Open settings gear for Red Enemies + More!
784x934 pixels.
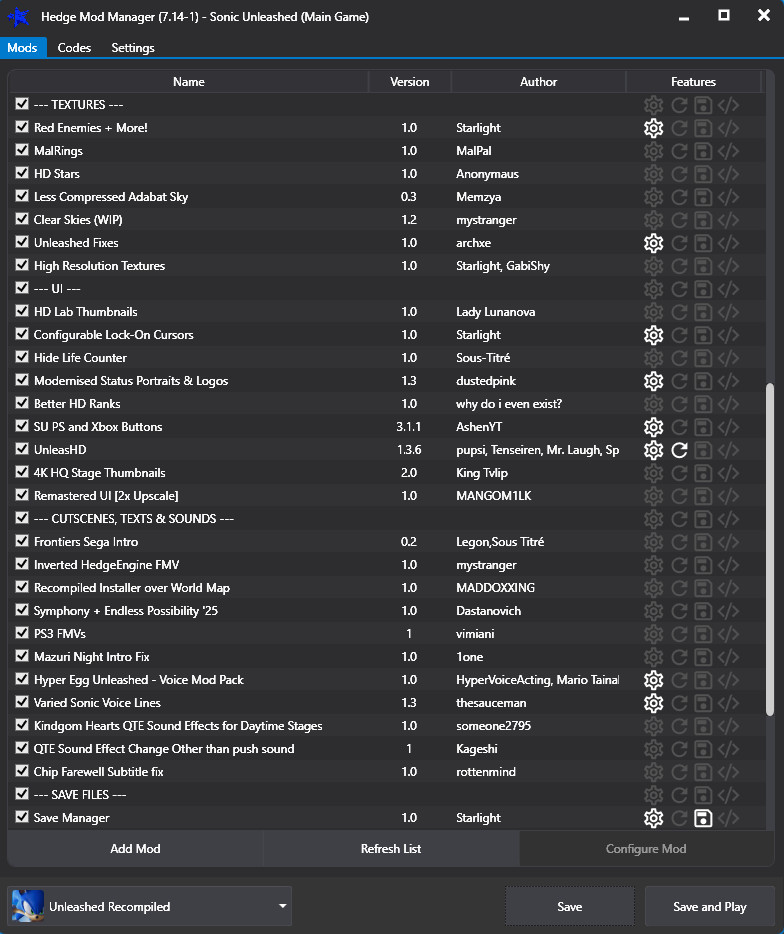(653, 128)
